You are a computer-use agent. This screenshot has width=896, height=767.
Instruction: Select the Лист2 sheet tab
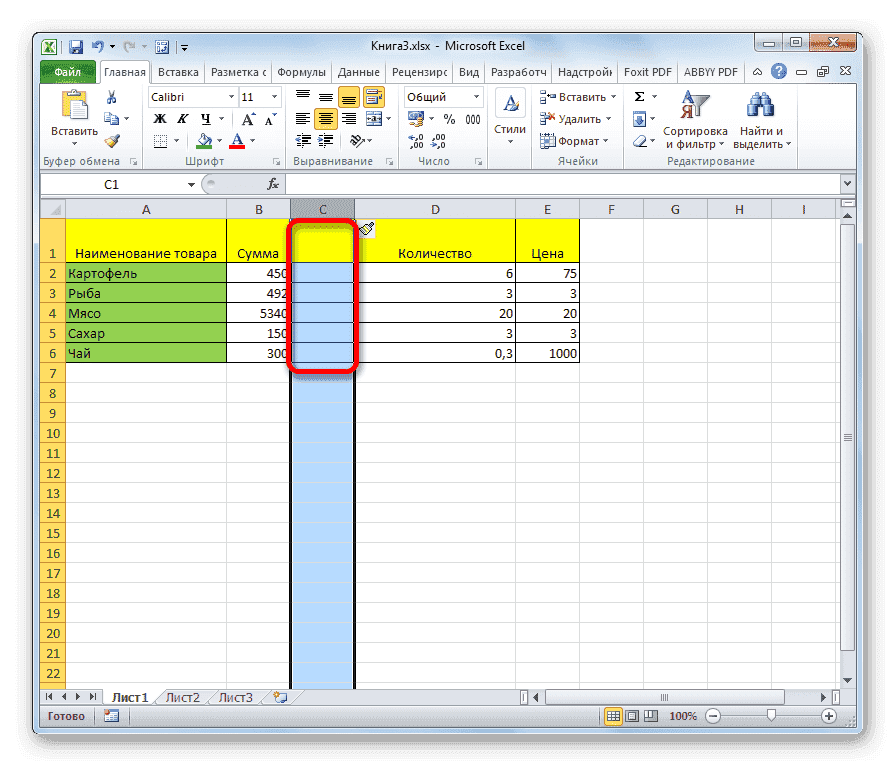tap(183, 697)
